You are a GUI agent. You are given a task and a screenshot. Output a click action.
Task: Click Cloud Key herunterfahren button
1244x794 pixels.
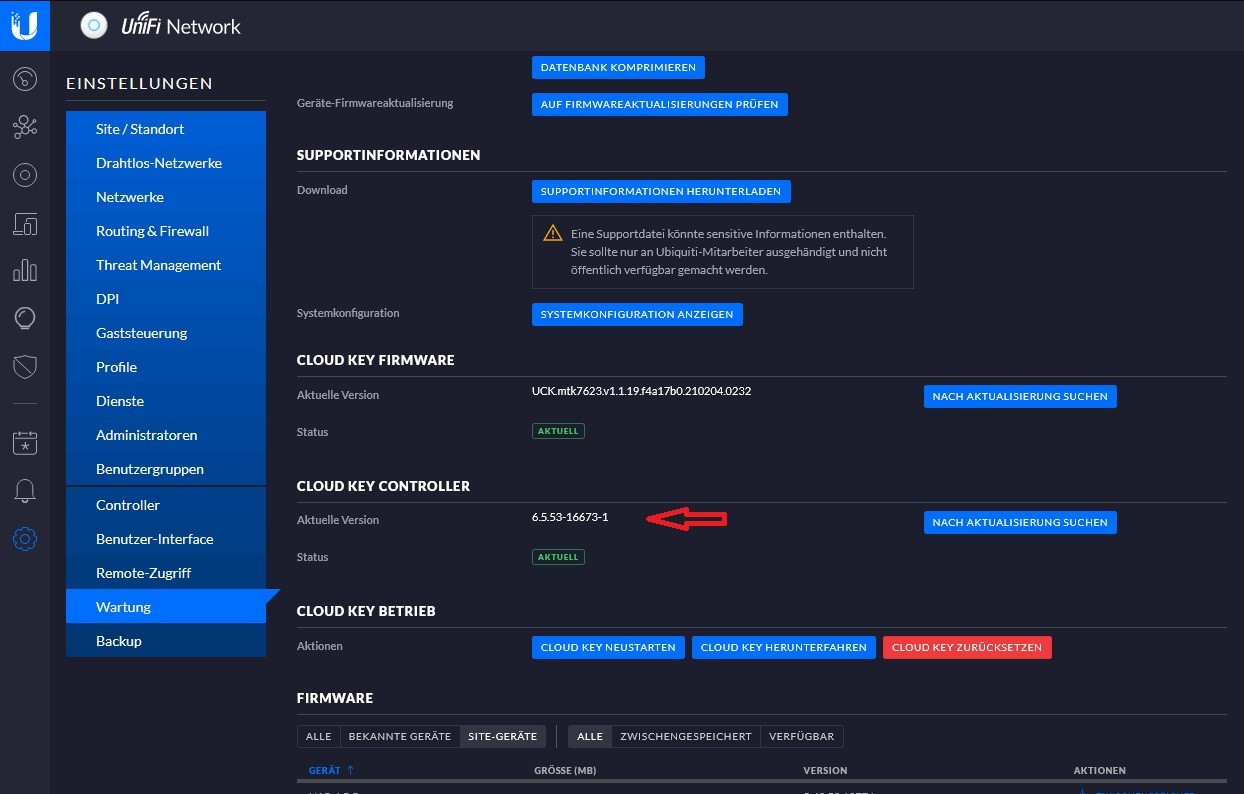tap(784, 647)
